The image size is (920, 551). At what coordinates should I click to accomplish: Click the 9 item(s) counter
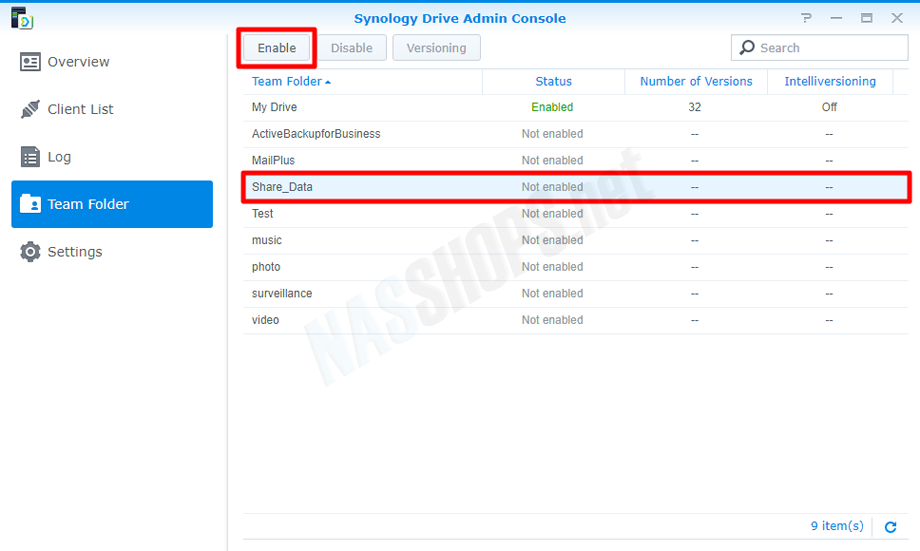(837, 526)
